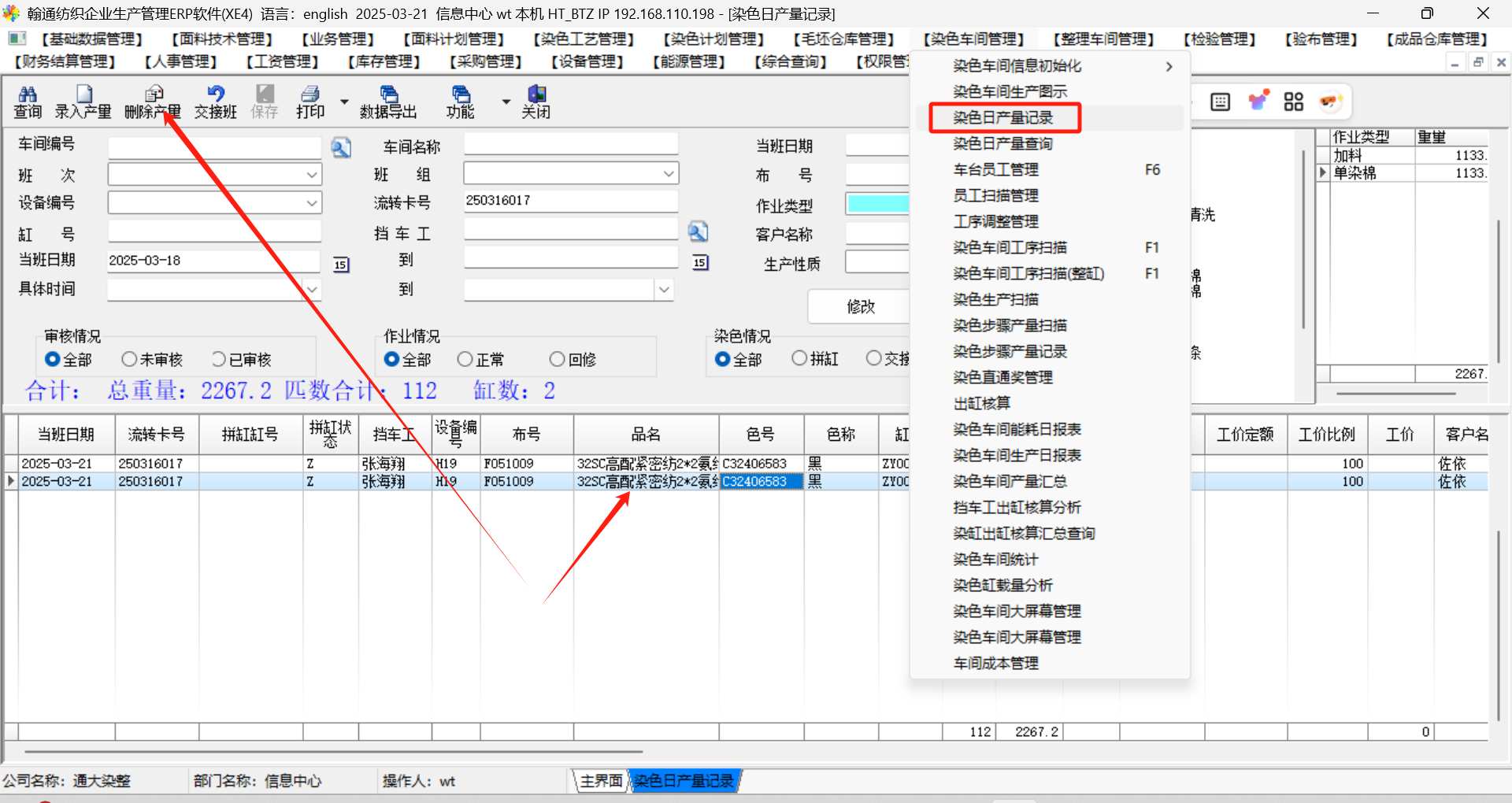Open the 班组 dropdown
The width and height of the screenshot is (1512, 803).
coord(669,173)
